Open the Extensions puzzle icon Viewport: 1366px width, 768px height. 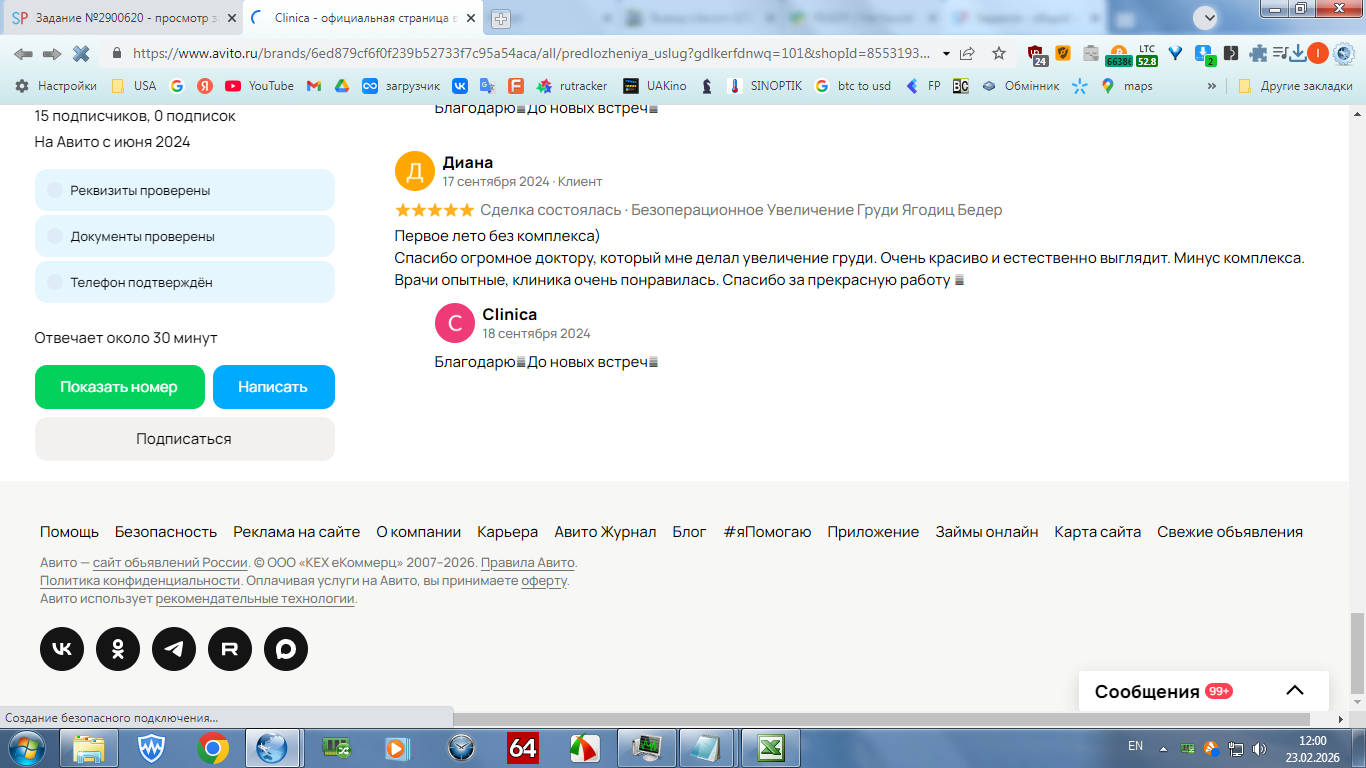tap(1258, 53)
